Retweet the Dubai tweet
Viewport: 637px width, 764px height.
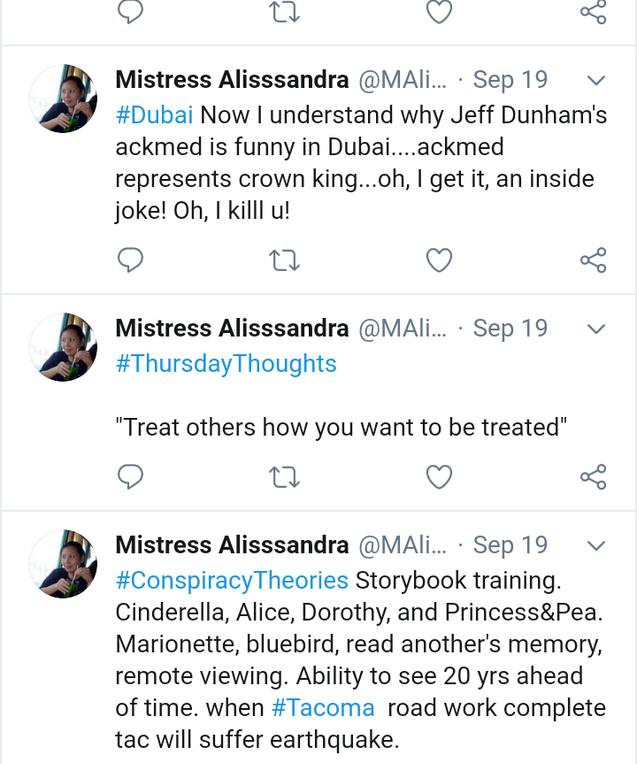[x=285, y=261]
